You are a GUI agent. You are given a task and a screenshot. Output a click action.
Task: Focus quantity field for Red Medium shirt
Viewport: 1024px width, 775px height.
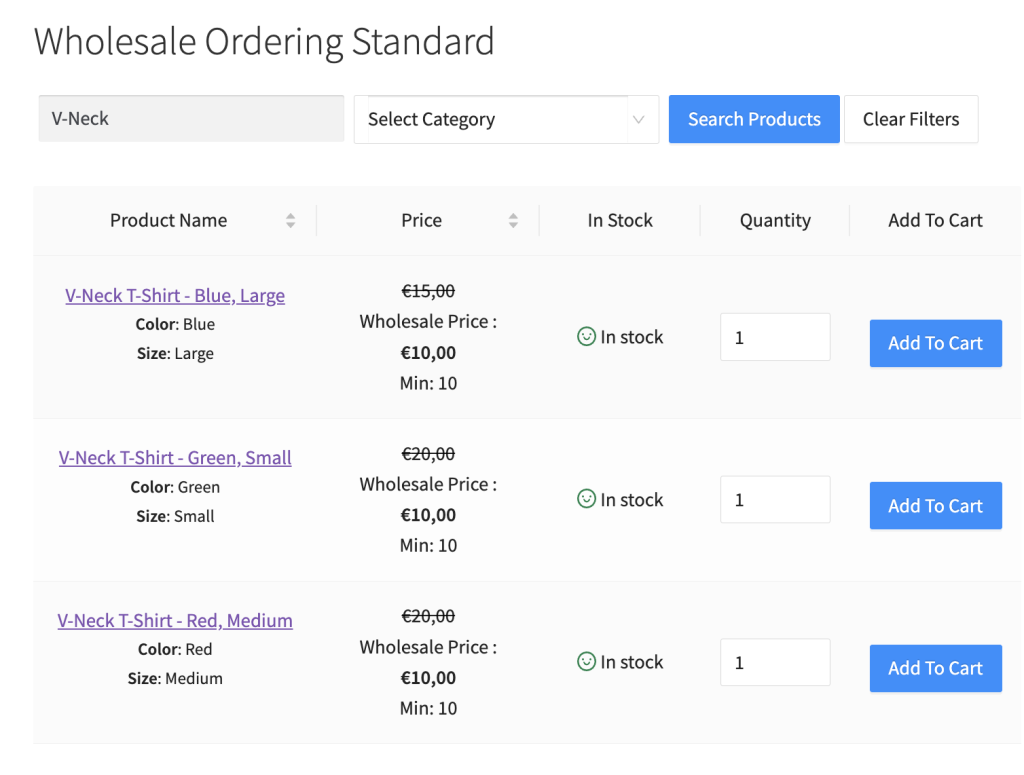[x=775, y=662]
